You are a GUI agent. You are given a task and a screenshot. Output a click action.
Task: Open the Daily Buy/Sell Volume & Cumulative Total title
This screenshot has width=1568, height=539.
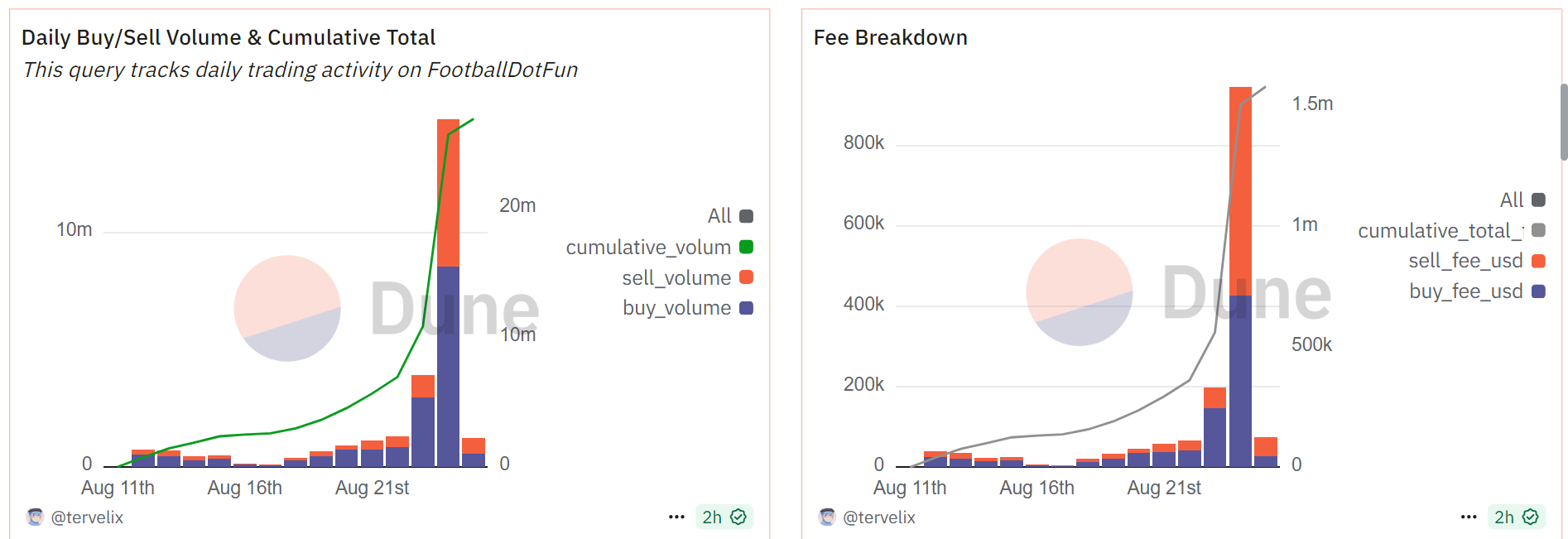pyautogui.click(x=228, y=37)
